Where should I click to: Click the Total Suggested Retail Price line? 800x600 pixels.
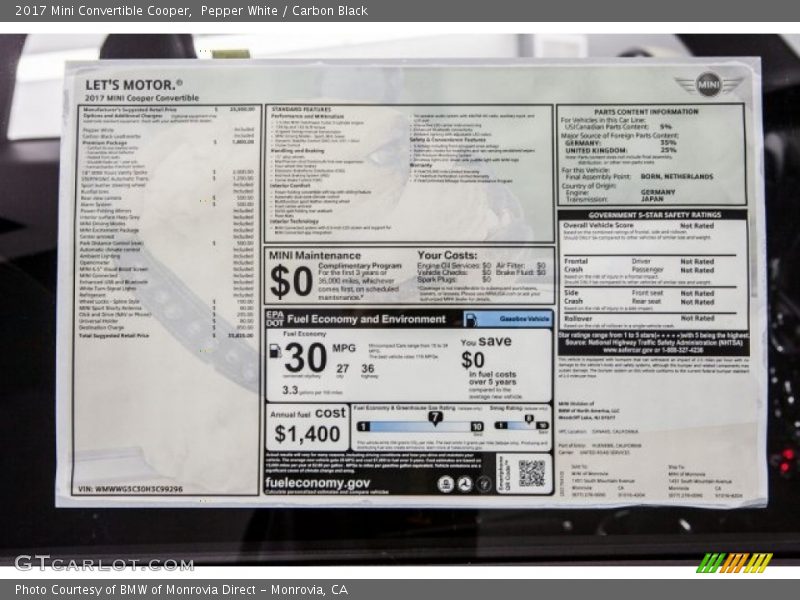pos(167,335)
